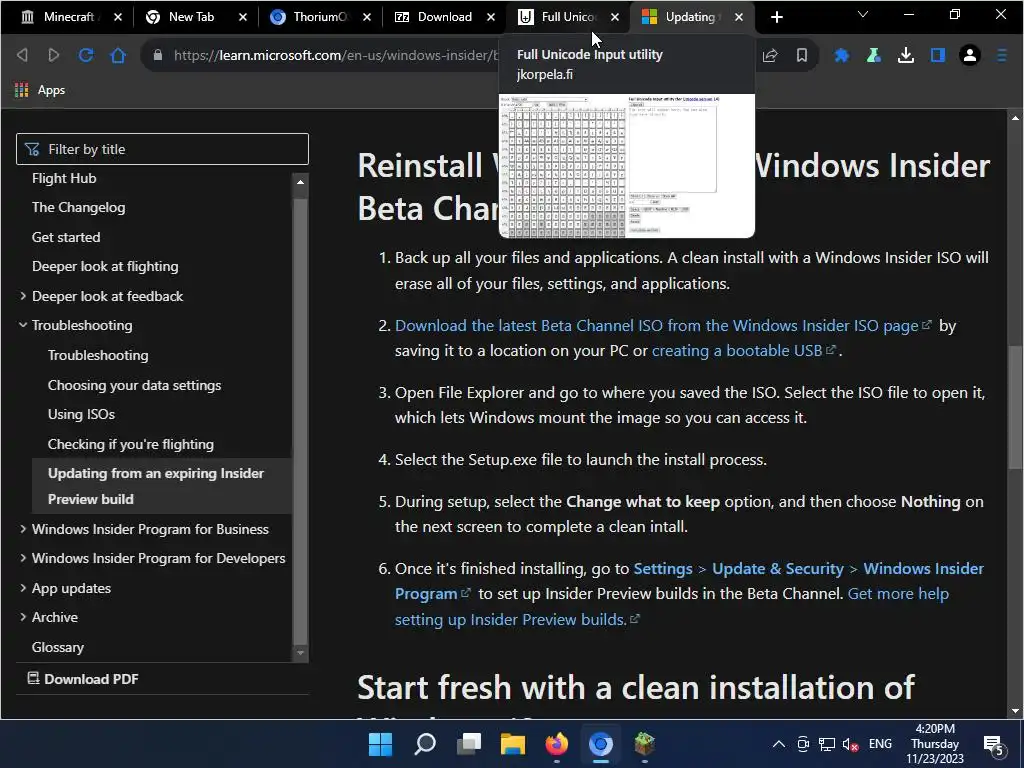
Task: Click the page scrollbar thumb
Action: 1014,406
